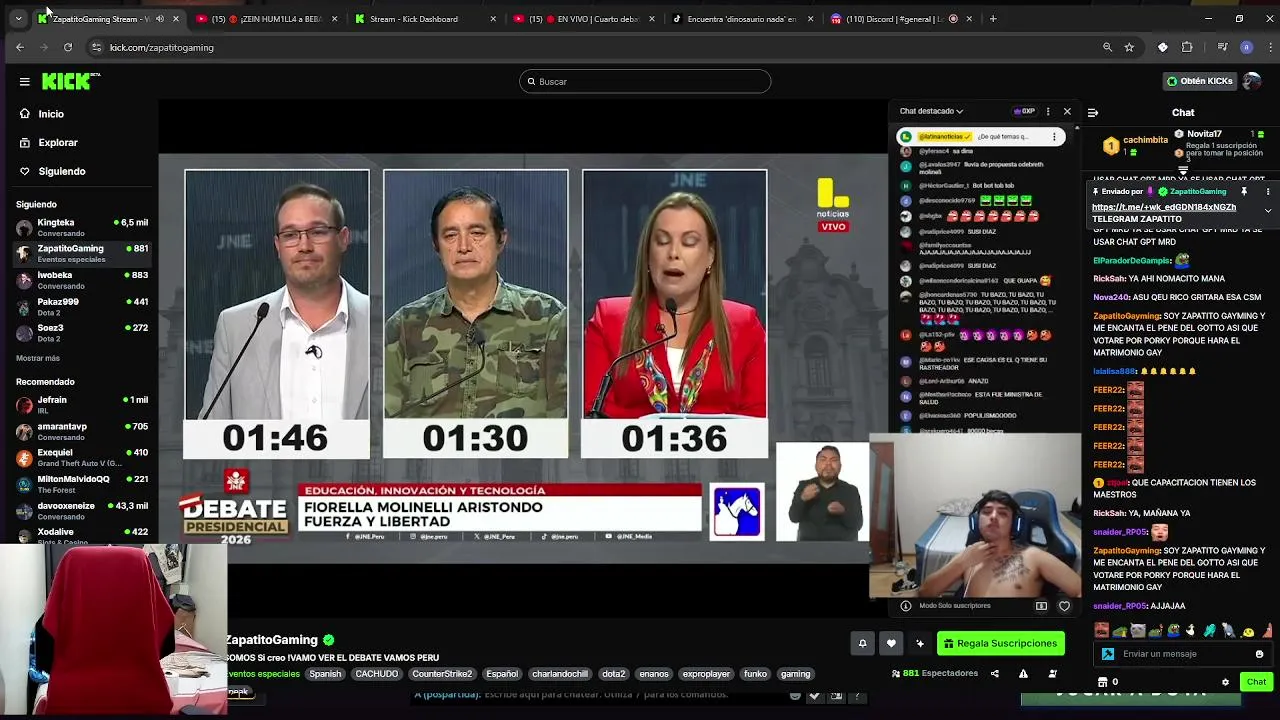Collapse chat with the arrow icon
This screenshot has width=1280, height=720.
coord(1093,113)
